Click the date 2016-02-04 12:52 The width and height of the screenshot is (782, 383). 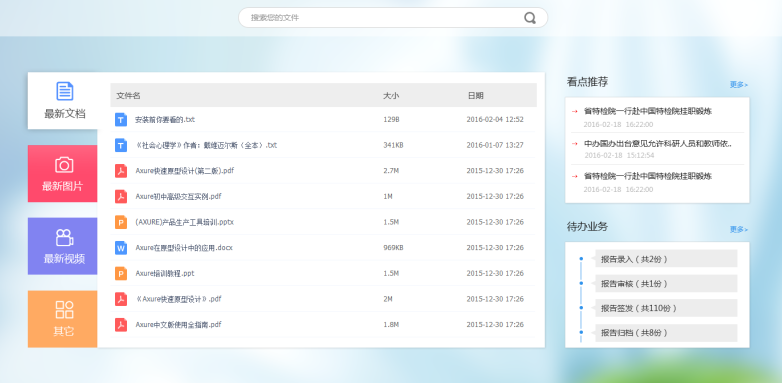coord(495,120)
